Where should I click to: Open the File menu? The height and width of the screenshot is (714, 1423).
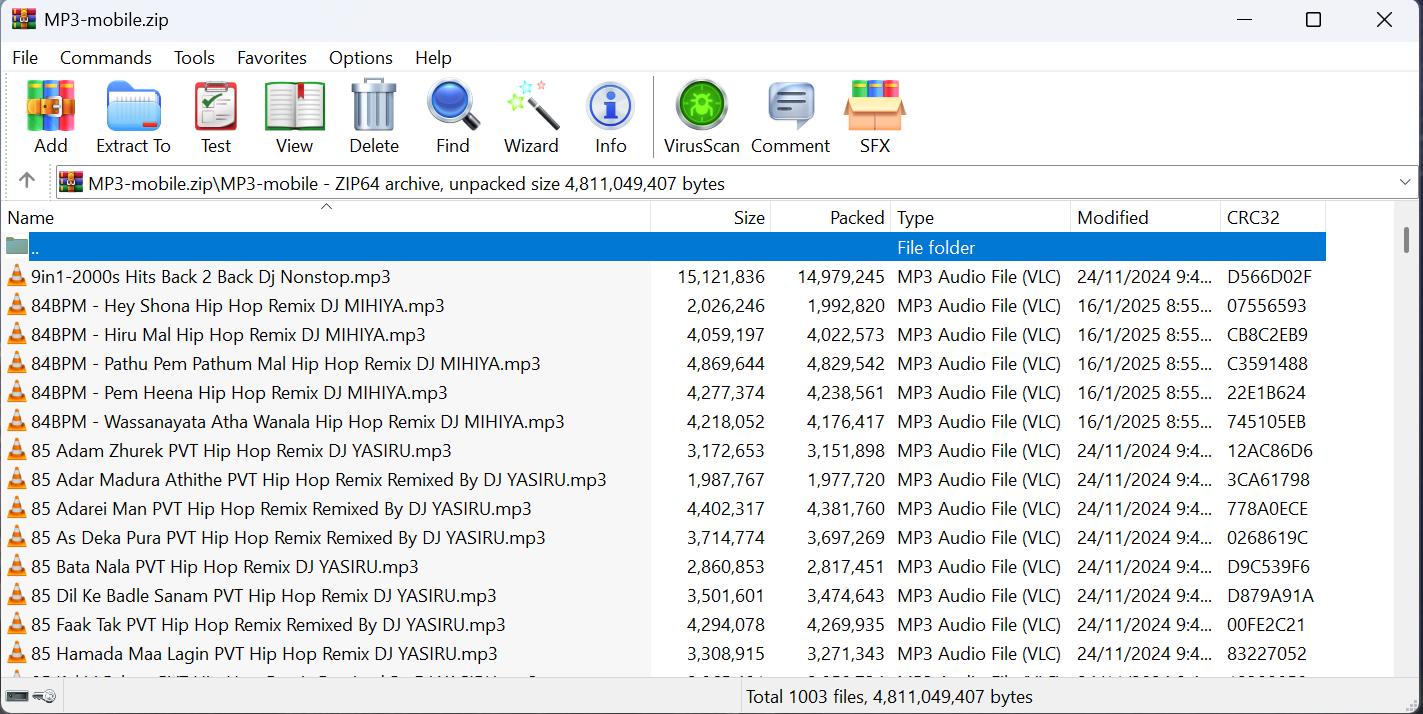tap(25, 57)
